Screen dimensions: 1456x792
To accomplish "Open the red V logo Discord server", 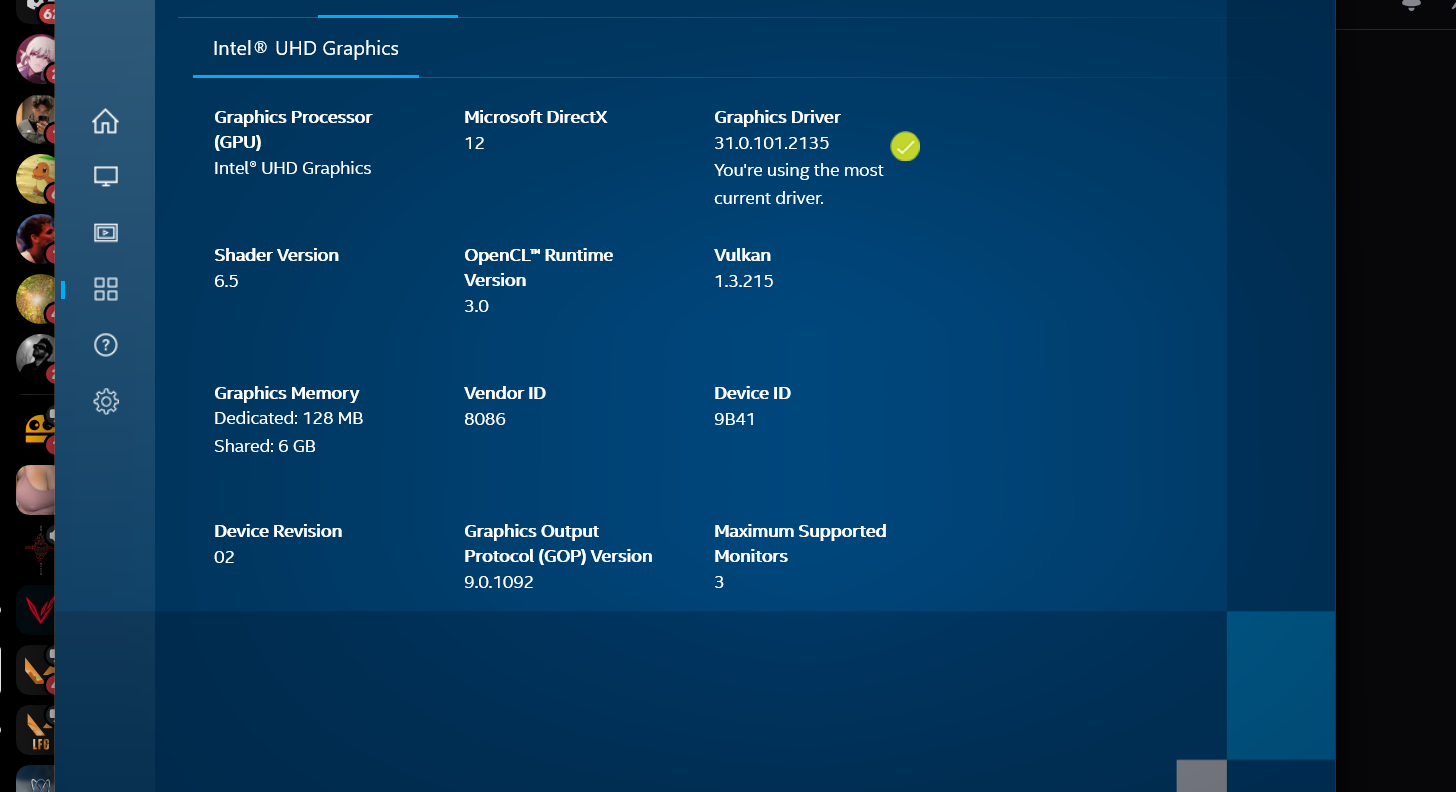I will (36, 610).
